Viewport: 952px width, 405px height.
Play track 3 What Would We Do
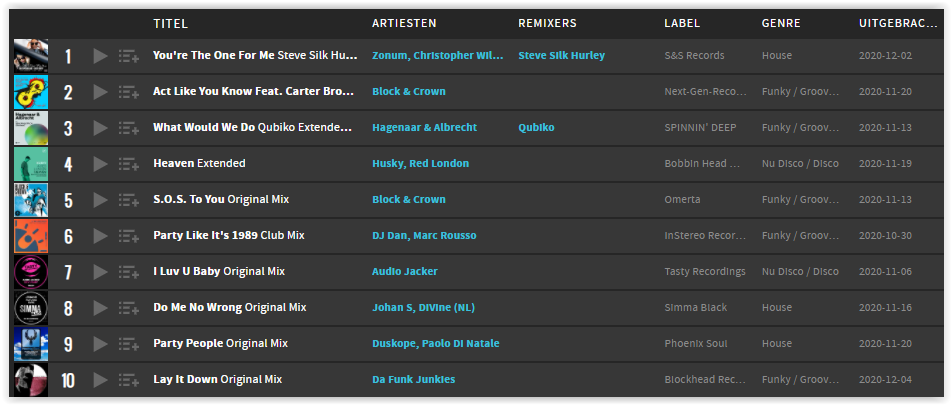pyautogui.click(x=101, y=128)
